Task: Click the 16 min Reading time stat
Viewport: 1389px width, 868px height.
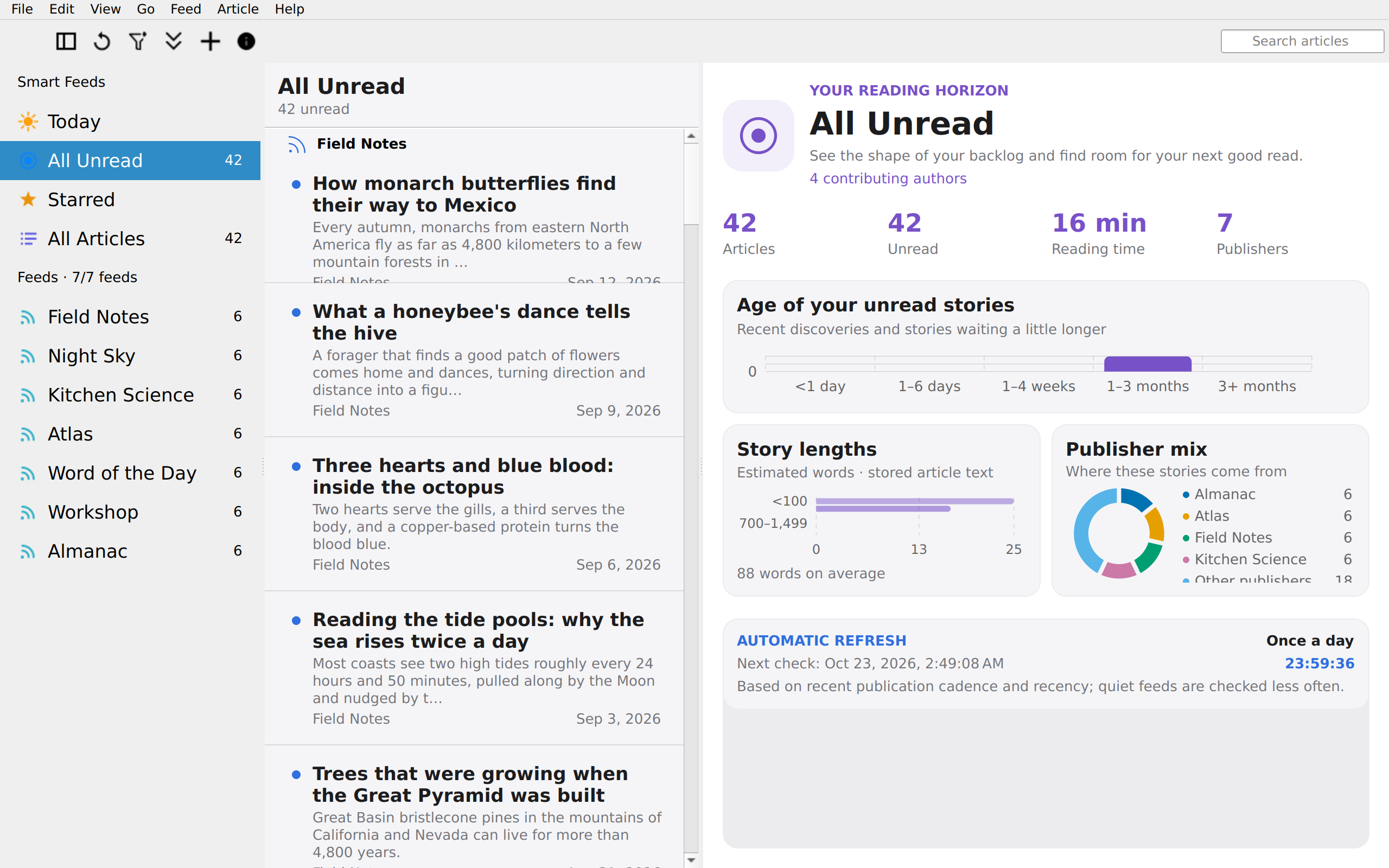Action: point(1099,234)
